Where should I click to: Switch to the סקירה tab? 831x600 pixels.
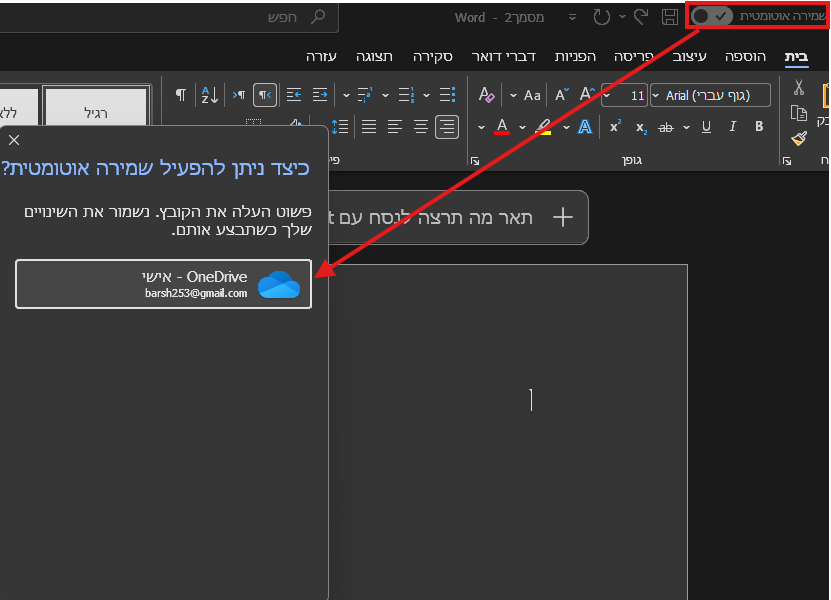[x=432, y=57]
